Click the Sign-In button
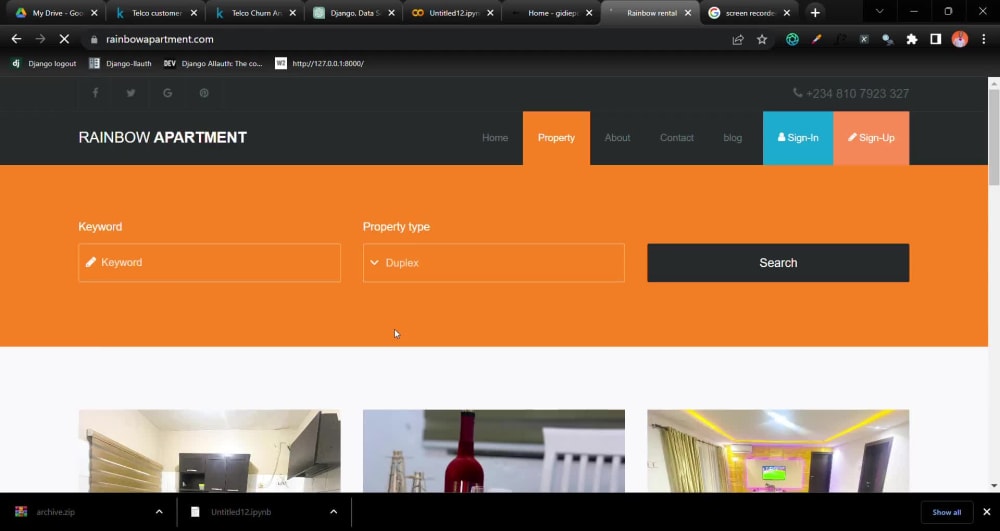This screenshot has height=531, width=1000. tap(798, 138)
